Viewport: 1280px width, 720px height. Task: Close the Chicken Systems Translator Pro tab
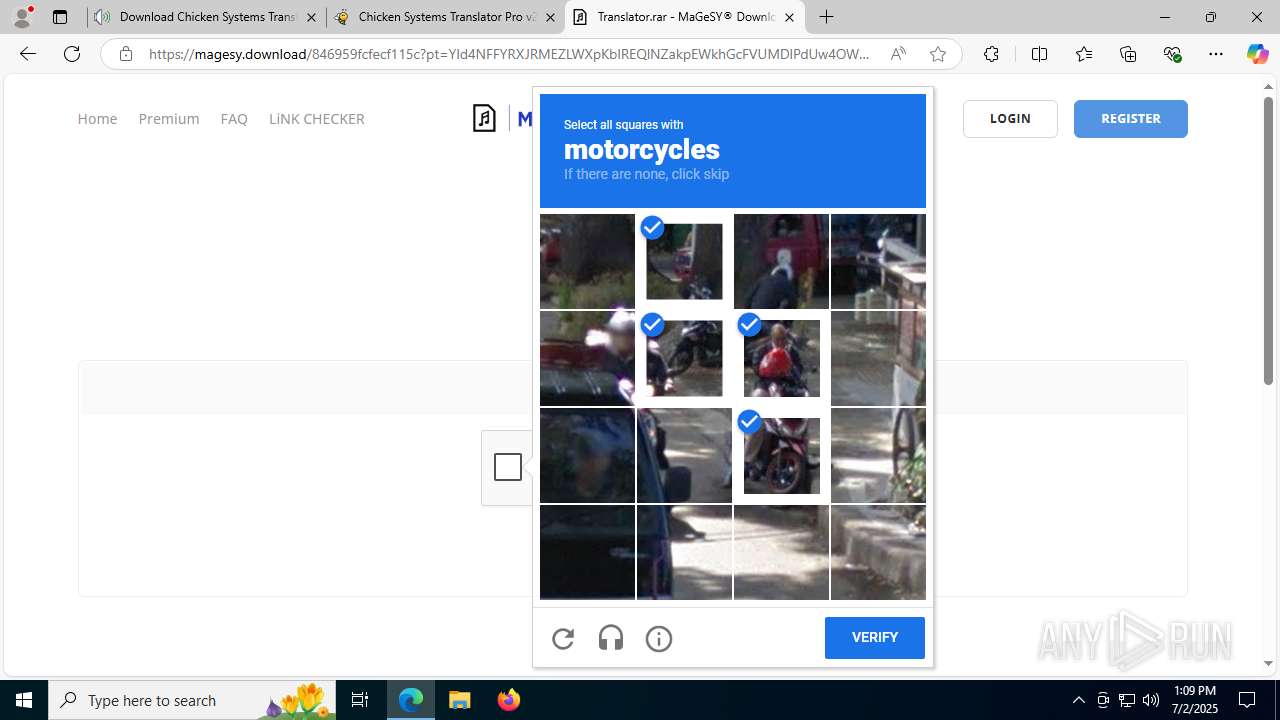[550, 17]
